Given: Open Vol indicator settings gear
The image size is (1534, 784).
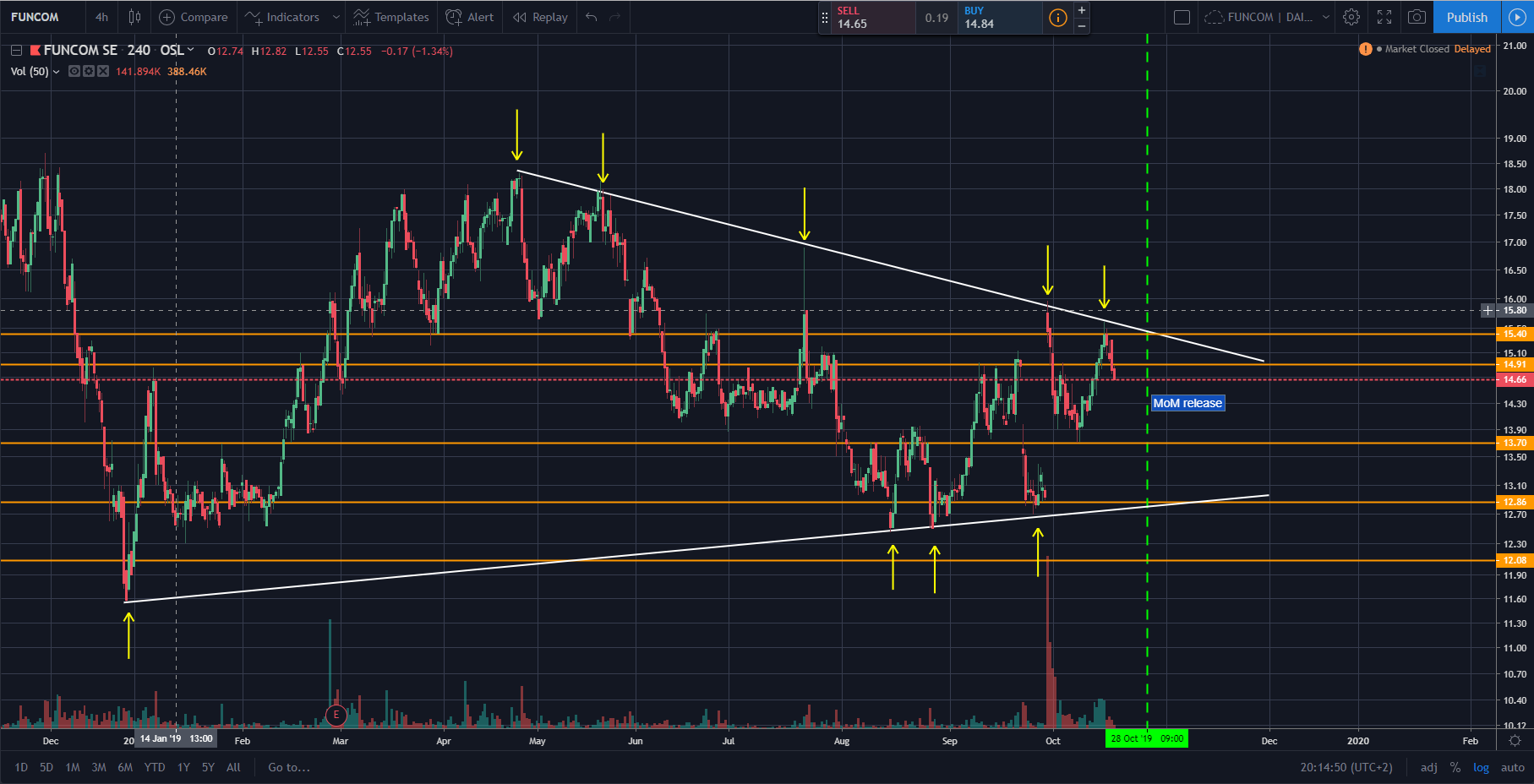Looking at the screenshot, I should tap(89, 71).
